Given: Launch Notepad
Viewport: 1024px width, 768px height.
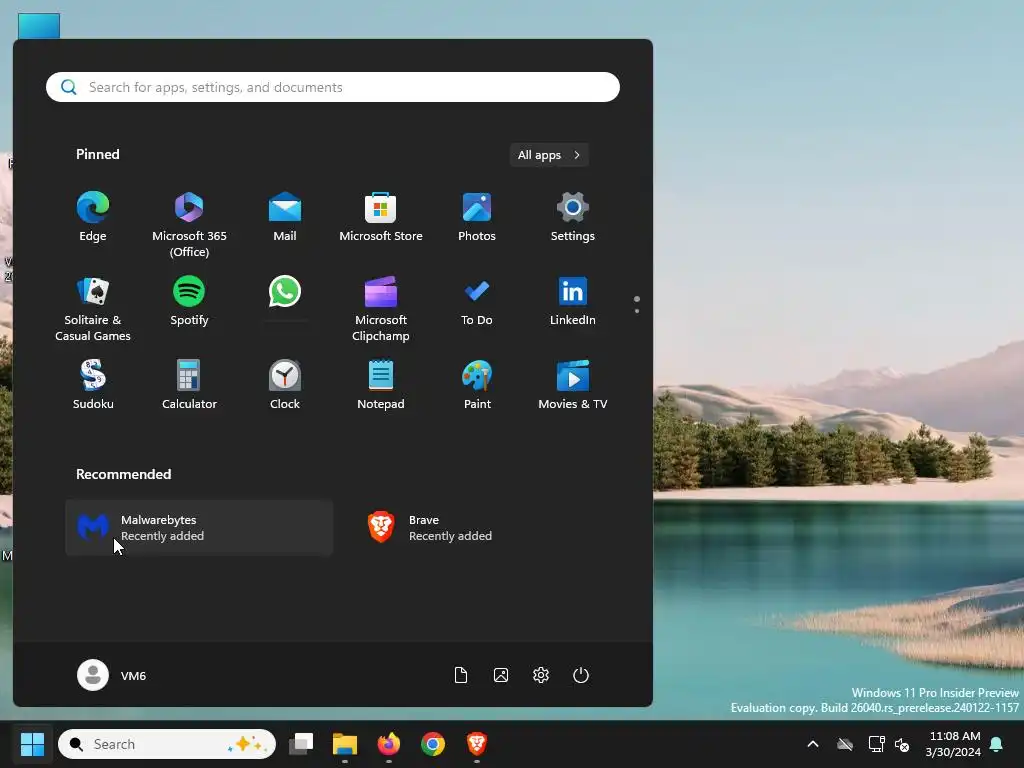Looking at the screenshot, I should click(x=381, y=385).
